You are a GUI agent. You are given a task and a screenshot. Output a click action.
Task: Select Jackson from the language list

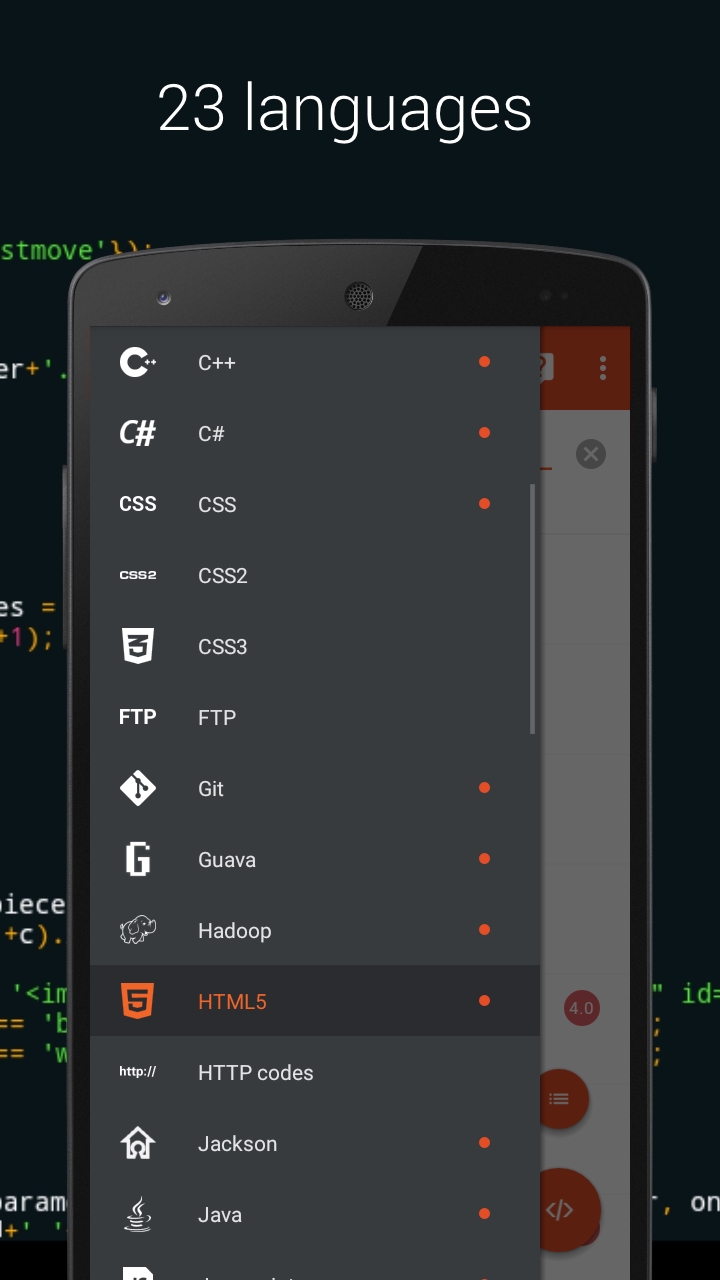[315, 1143]
